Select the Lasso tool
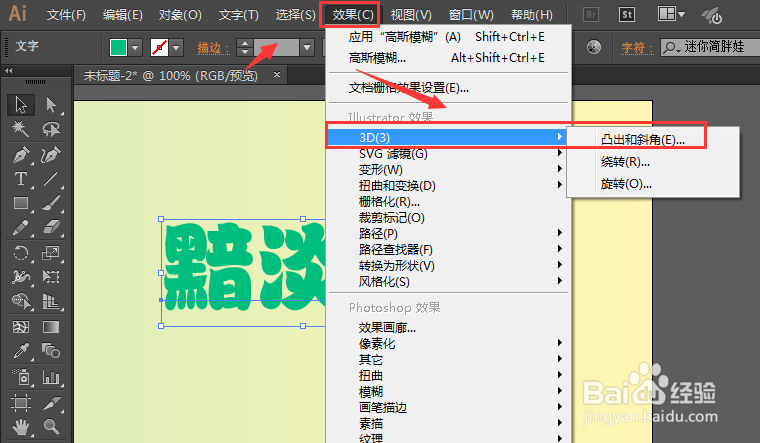This screenshot has height=443, width=760. (51, 129)
